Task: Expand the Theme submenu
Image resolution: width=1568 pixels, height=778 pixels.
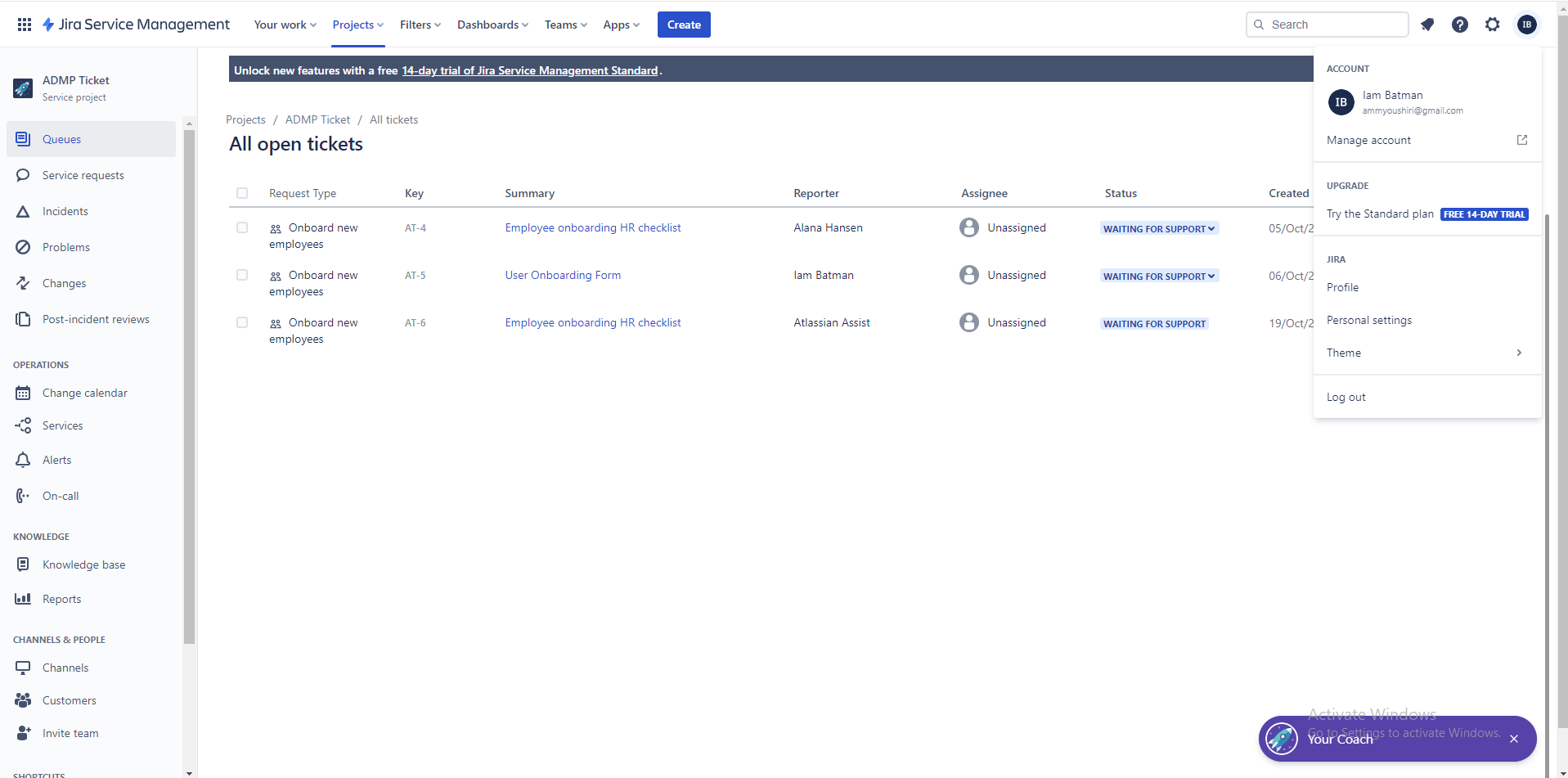Action: click(1344, 353)
